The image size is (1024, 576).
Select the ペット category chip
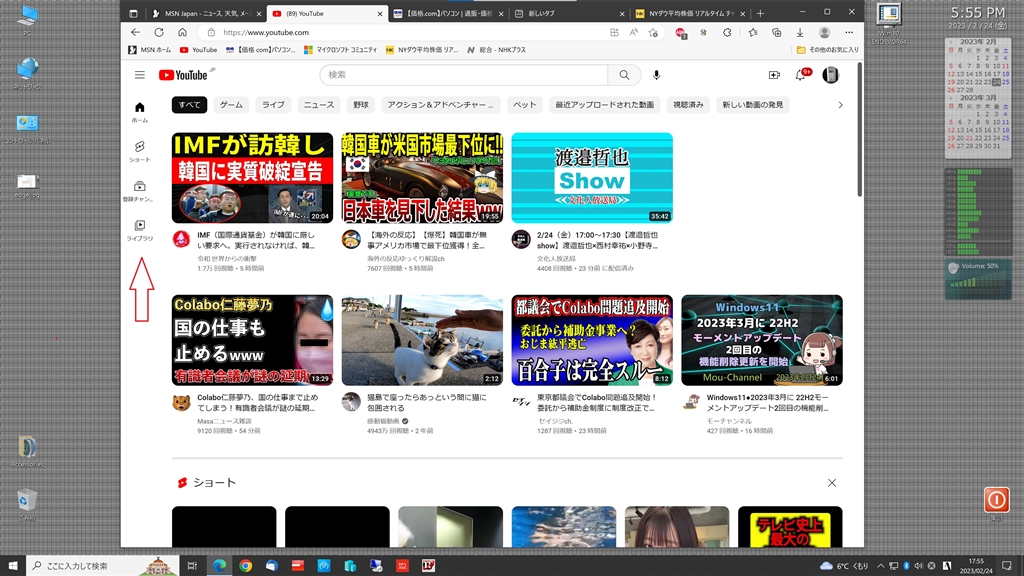(x=524, y=104)
